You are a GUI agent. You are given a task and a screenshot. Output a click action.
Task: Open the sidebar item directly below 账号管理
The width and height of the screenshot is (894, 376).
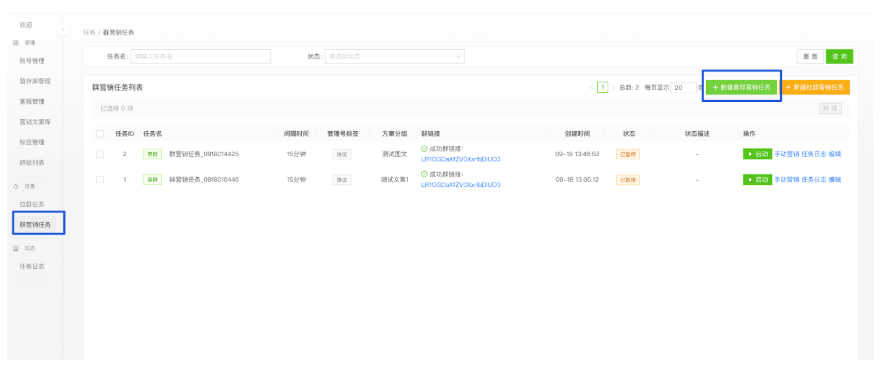[x=35, y=81]
